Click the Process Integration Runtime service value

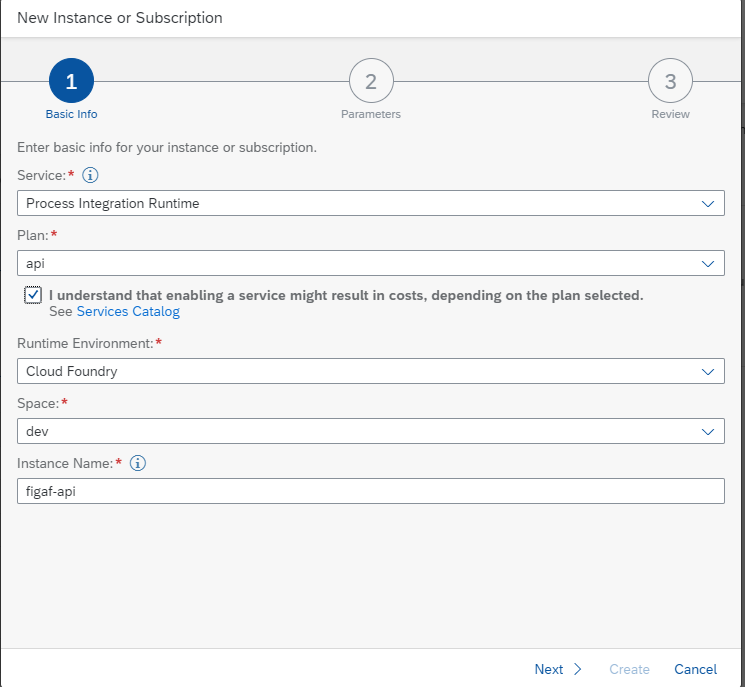[x=113, y=203]
